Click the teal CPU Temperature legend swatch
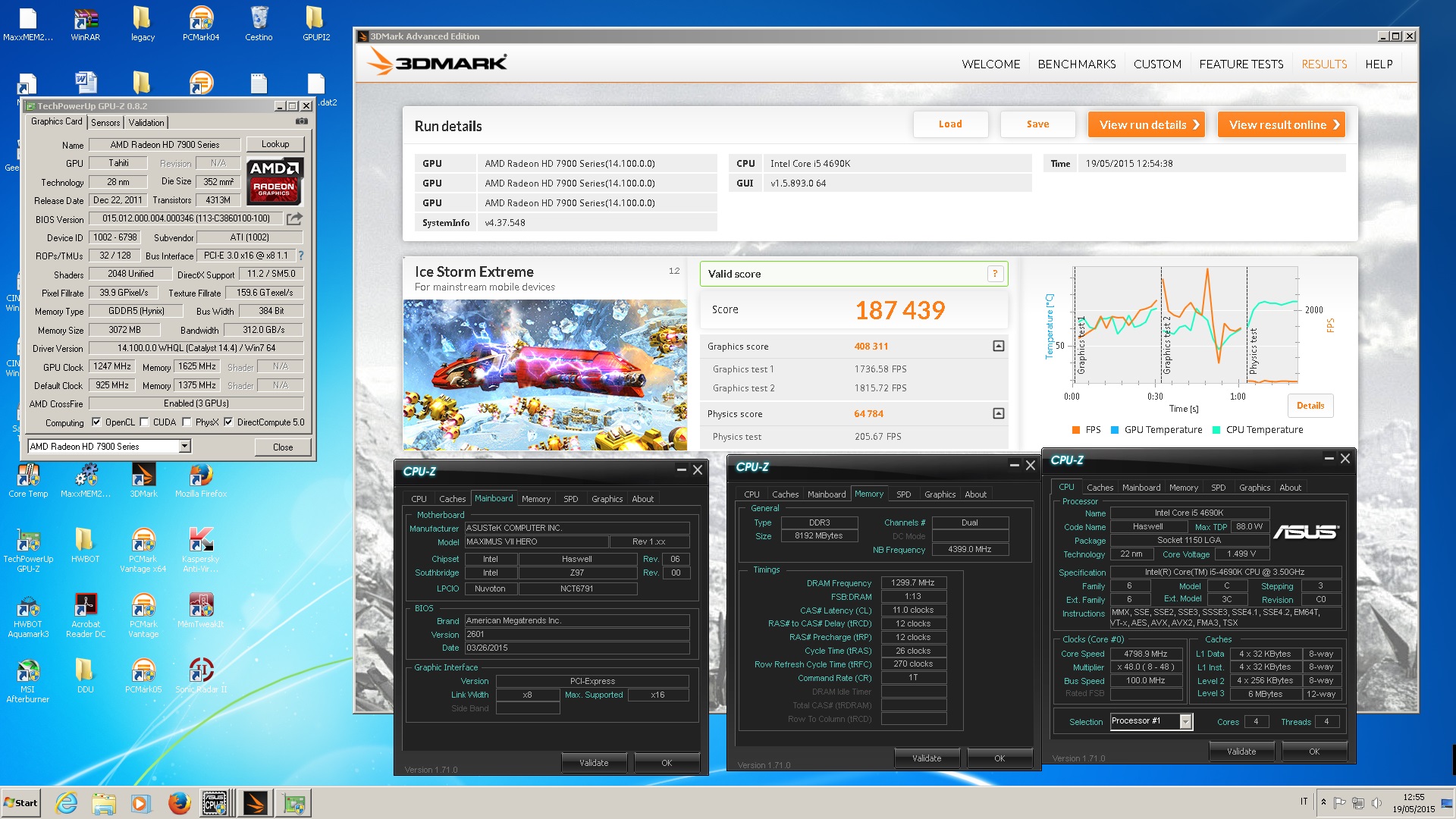Image resolution: width=1456 pixels, height=819 pixels. point(1216,430)
